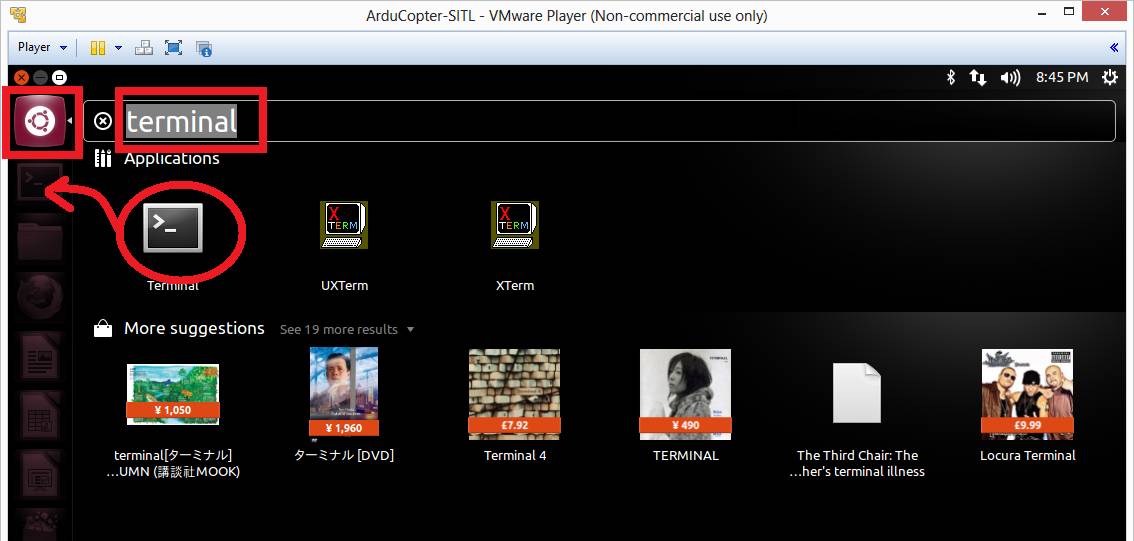
Task: Toggle VMware full screen mode
Action: (173, 47)
